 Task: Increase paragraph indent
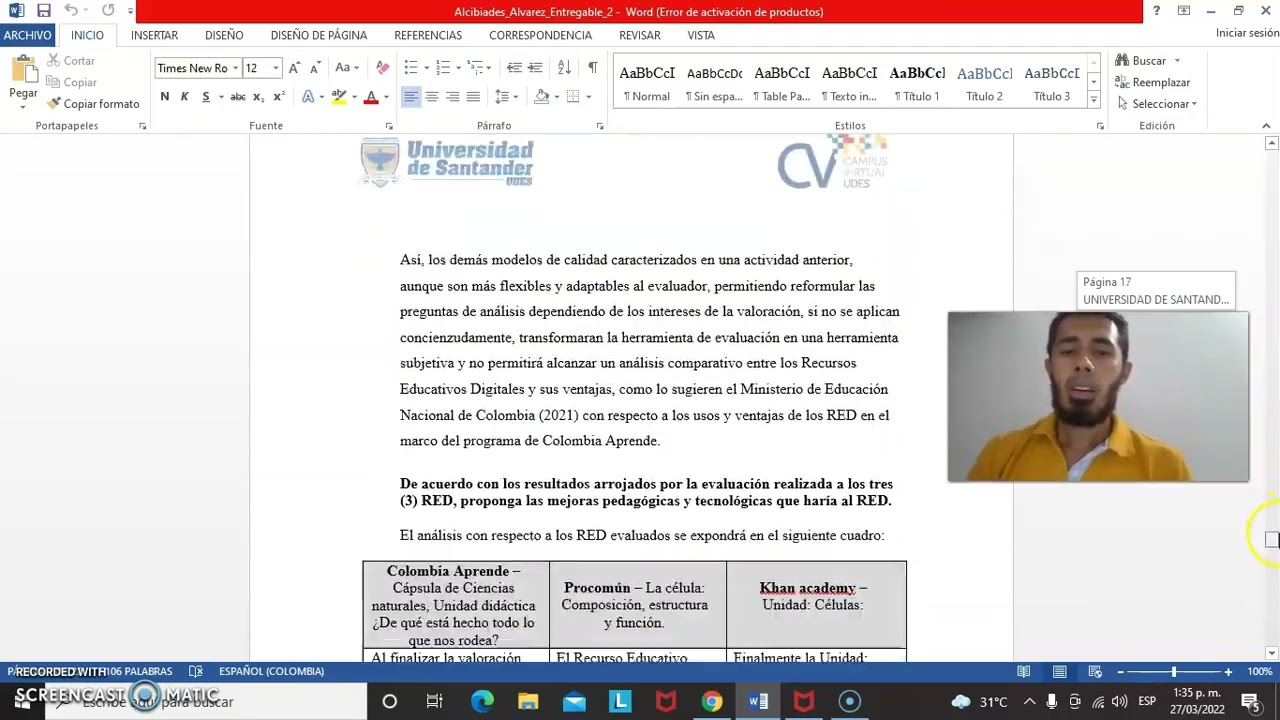535,68
